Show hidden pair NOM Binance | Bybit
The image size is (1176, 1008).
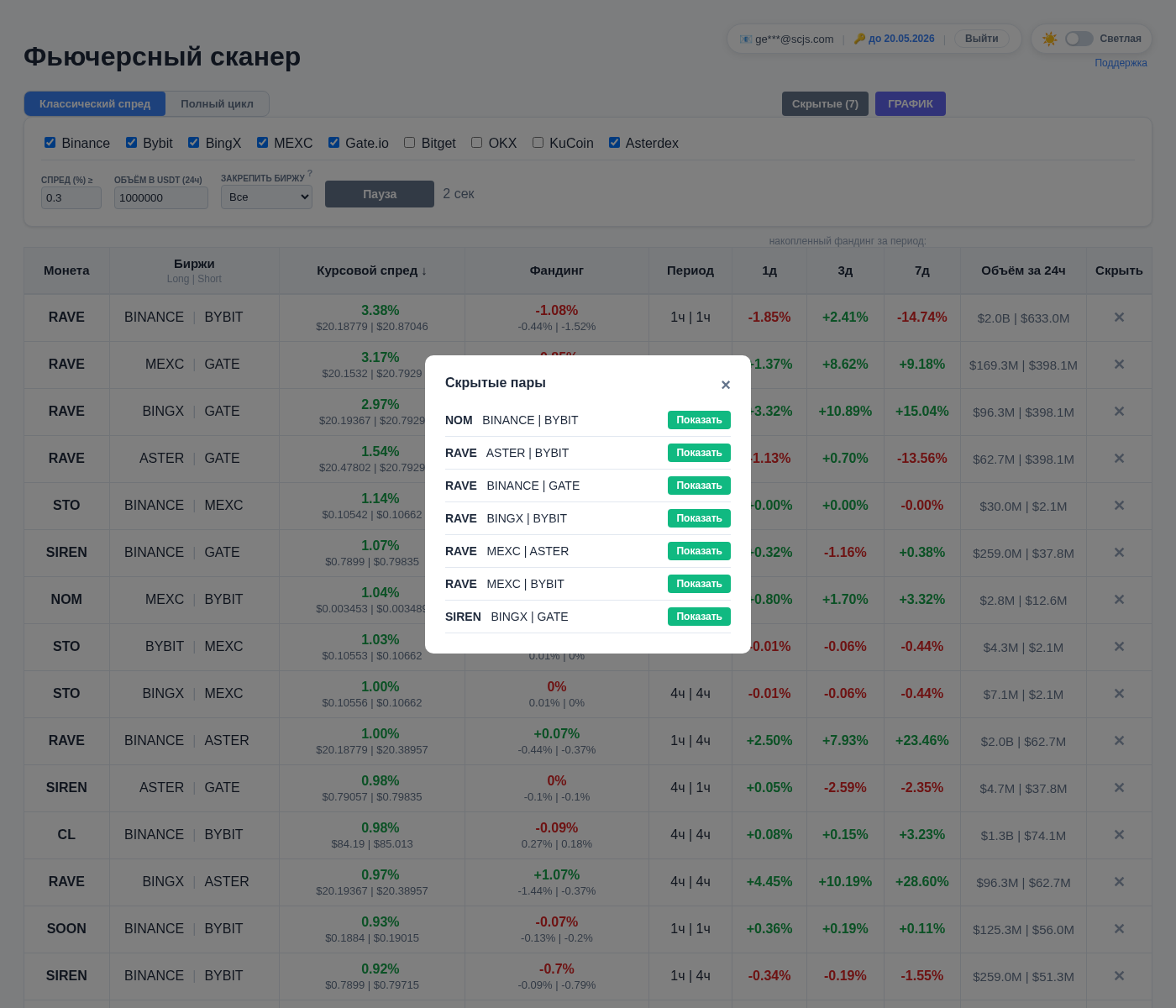click(699, 420)
